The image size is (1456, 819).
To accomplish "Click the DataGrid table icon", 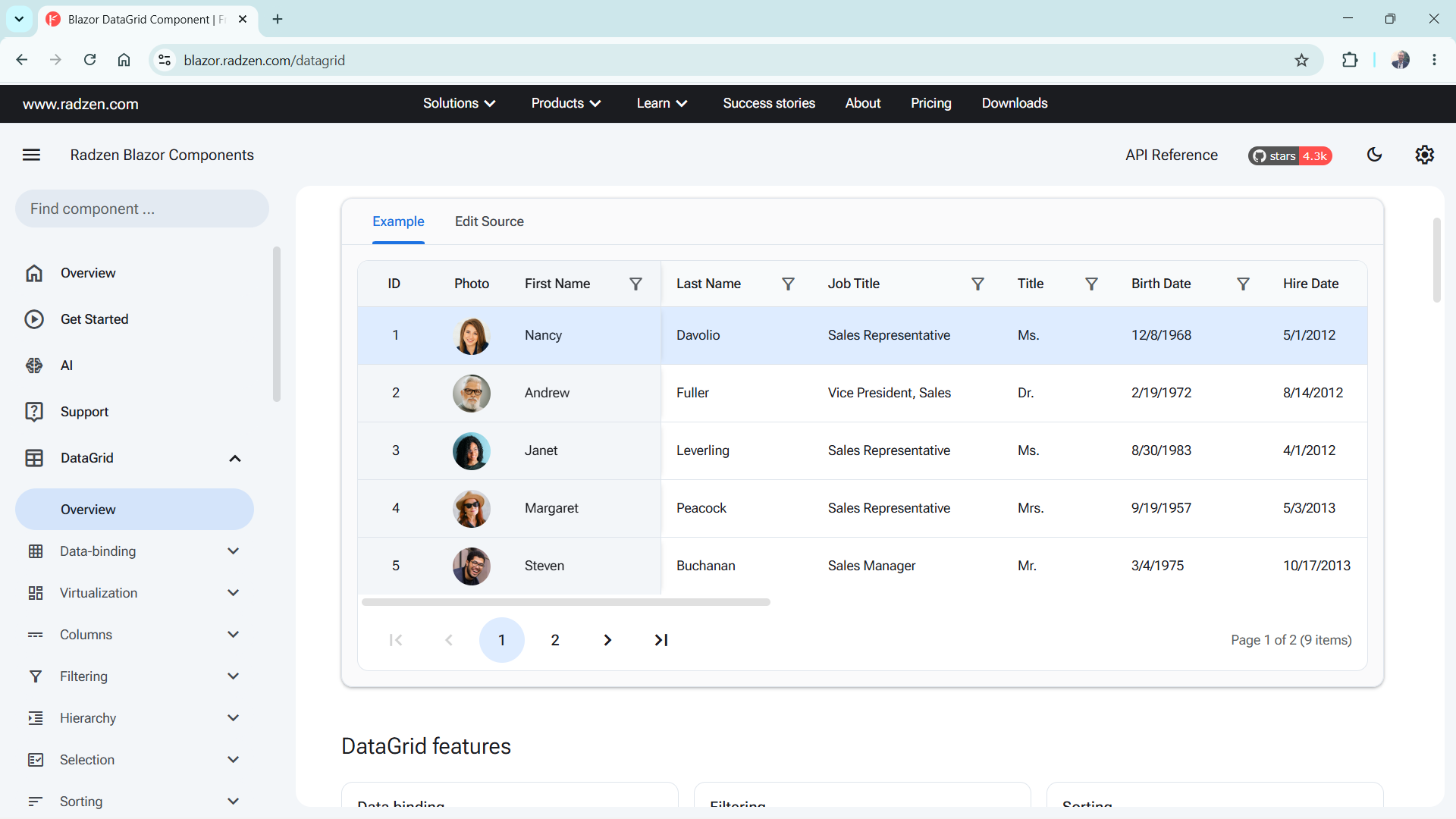I will 34,458.
